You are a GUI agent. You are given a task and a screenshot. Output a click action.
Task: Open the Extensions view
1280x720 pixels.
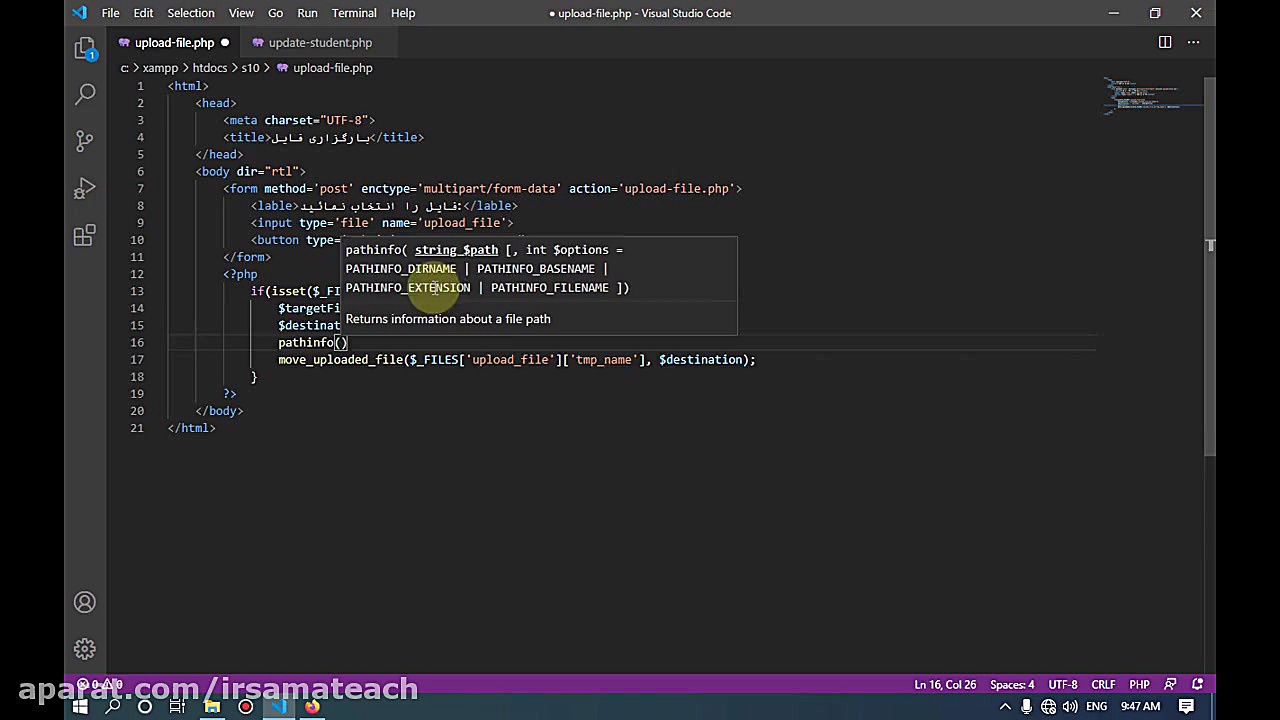pos(85,236)
